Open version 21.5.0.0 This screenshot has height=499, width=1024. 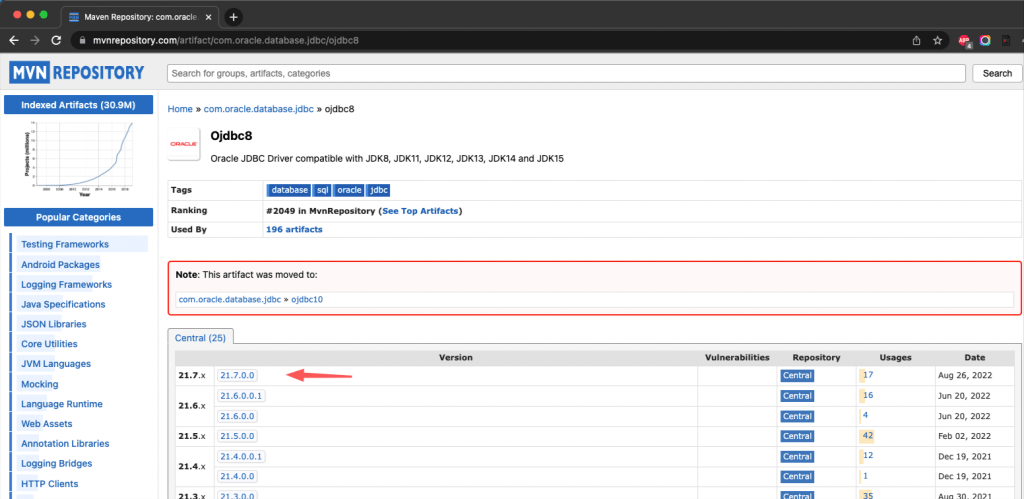click(237, 436)
